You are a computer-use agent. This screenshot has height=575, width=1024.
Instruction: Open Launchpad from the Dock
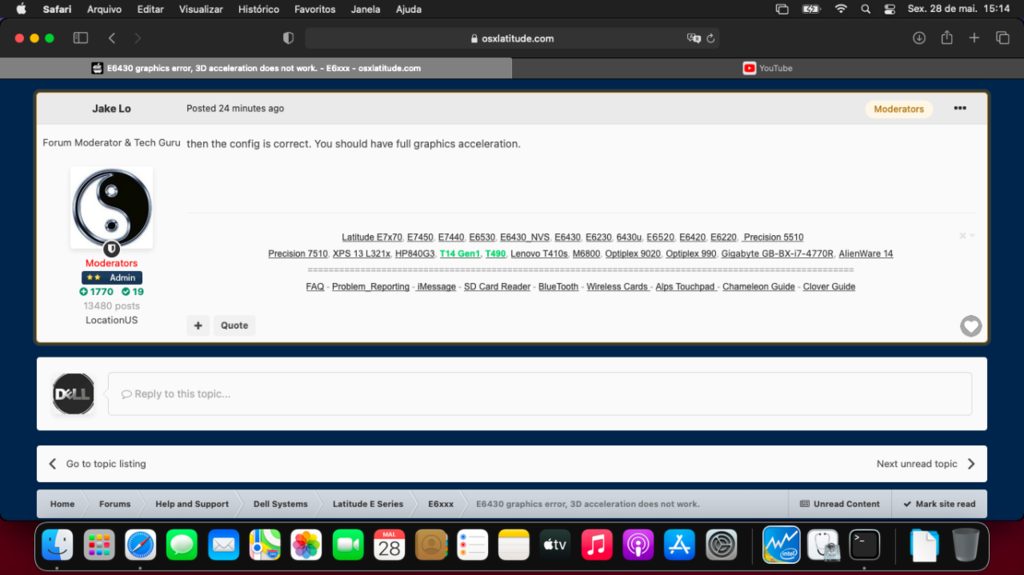click(99, 544)
